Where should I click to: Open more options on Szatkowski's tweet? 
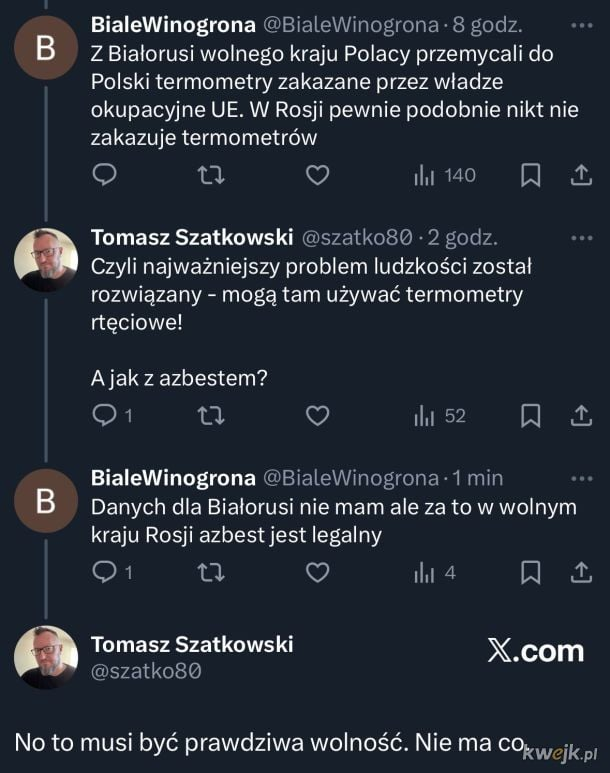(581, 238)
